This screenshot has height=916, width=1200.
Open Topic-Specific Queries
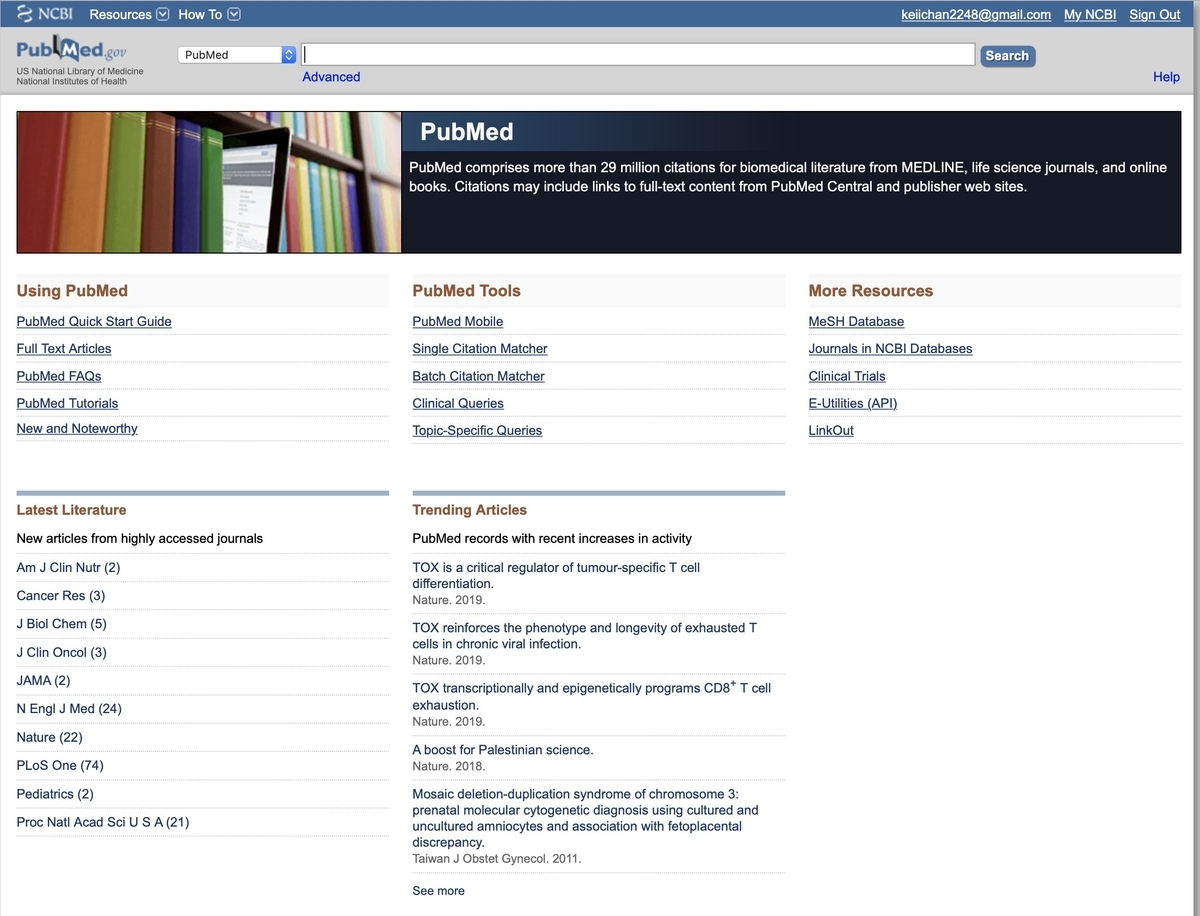pos(477,430)
